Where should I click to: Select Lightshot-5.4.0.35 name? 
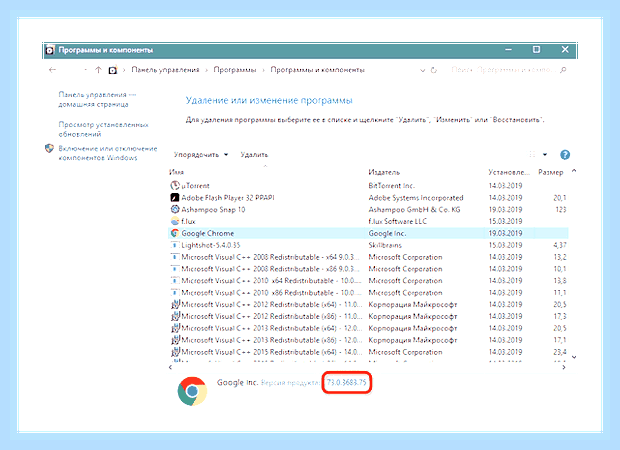(211, 245)
